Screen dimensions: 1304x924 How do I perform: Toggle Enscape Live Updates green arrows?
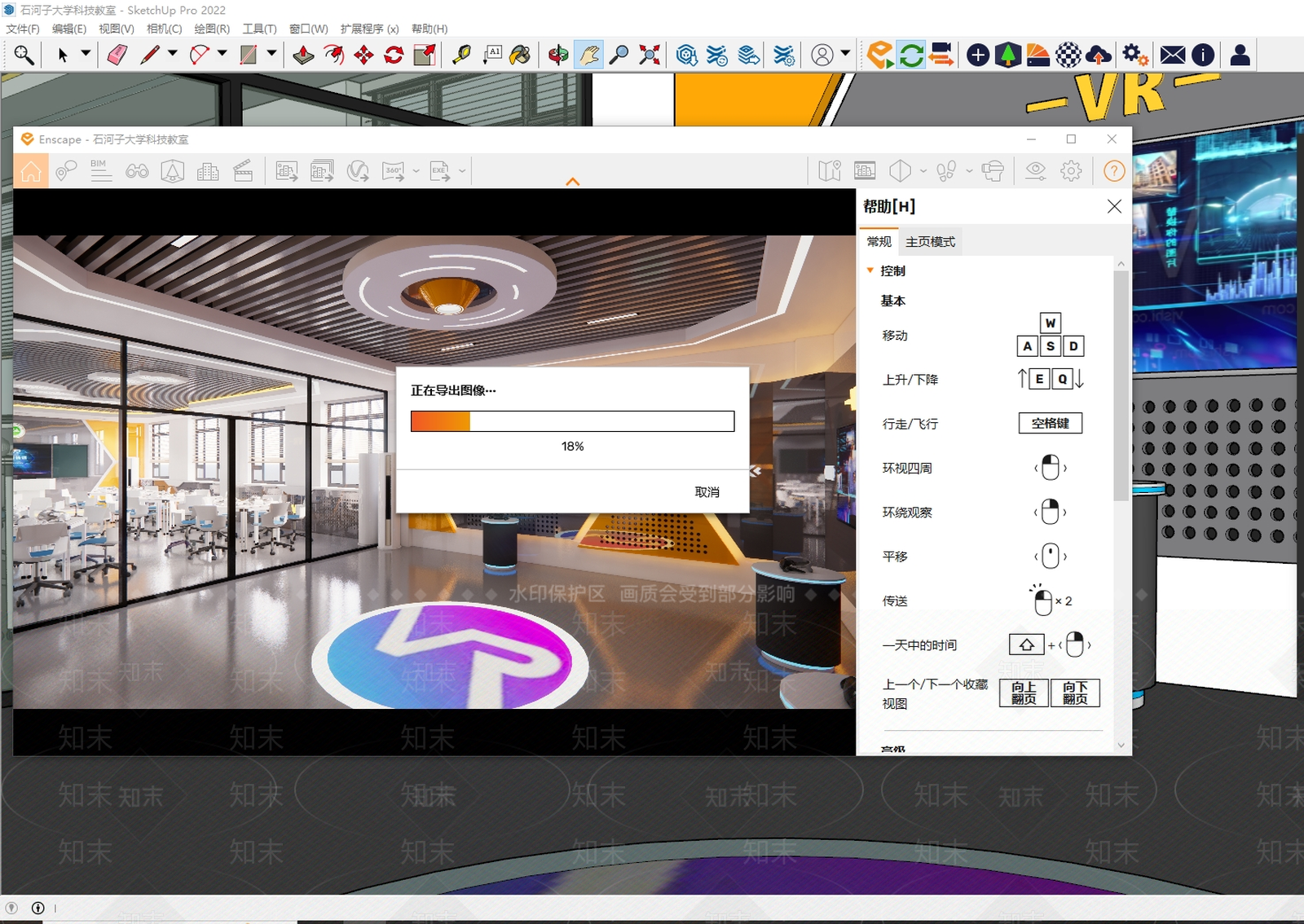point(911,55)
